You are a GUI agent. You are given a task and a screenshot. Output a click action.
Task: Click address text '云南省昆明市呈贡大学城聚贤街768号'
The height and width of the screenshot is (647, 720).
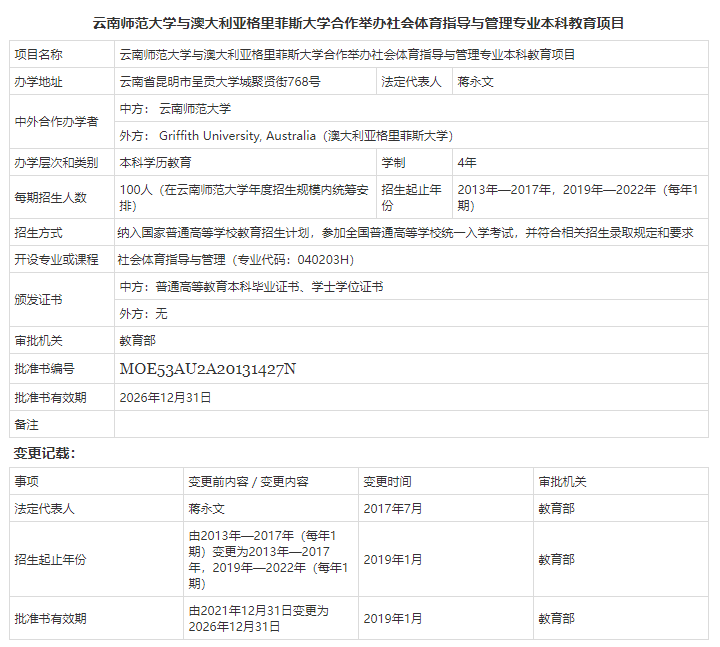point(220,82)
